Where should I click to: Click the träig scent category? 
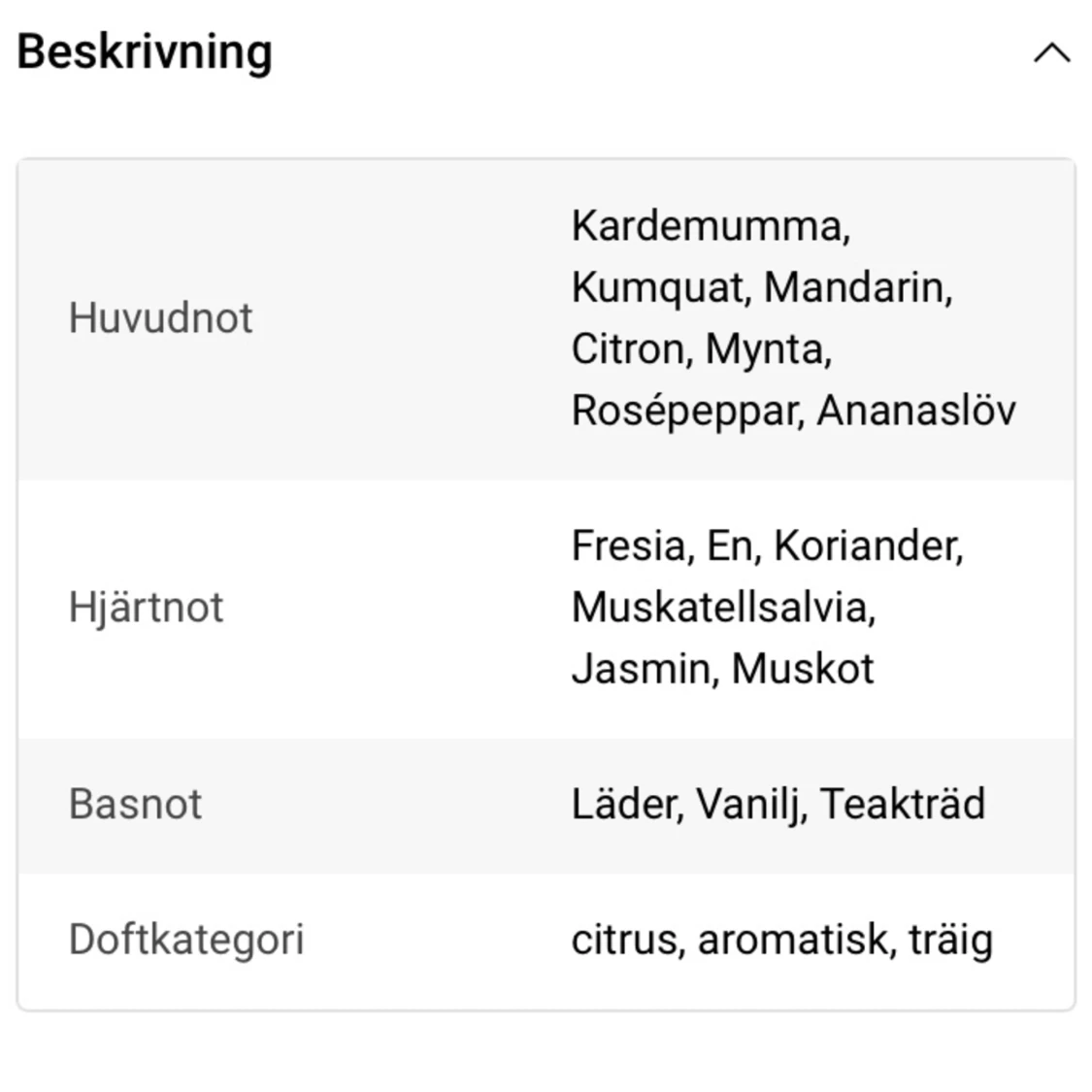(950, 940)
